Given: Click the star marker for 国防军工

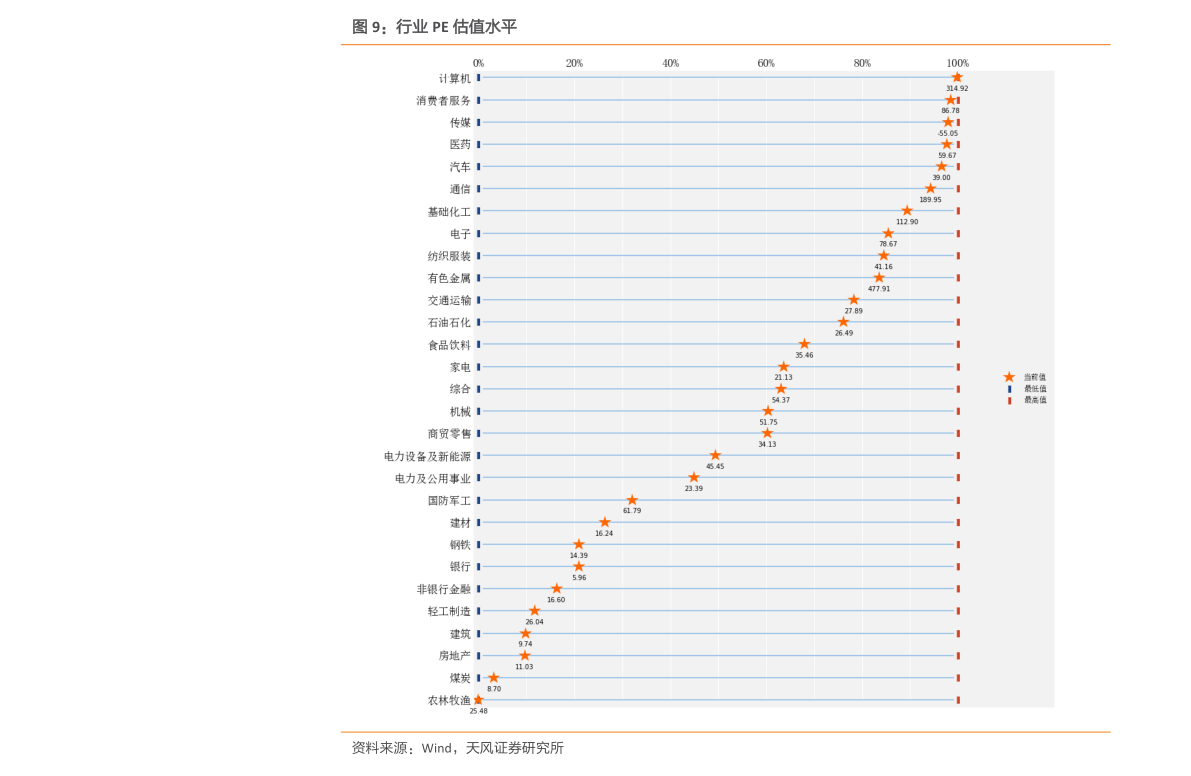Looking at the screenshot, I should point(632,500).
